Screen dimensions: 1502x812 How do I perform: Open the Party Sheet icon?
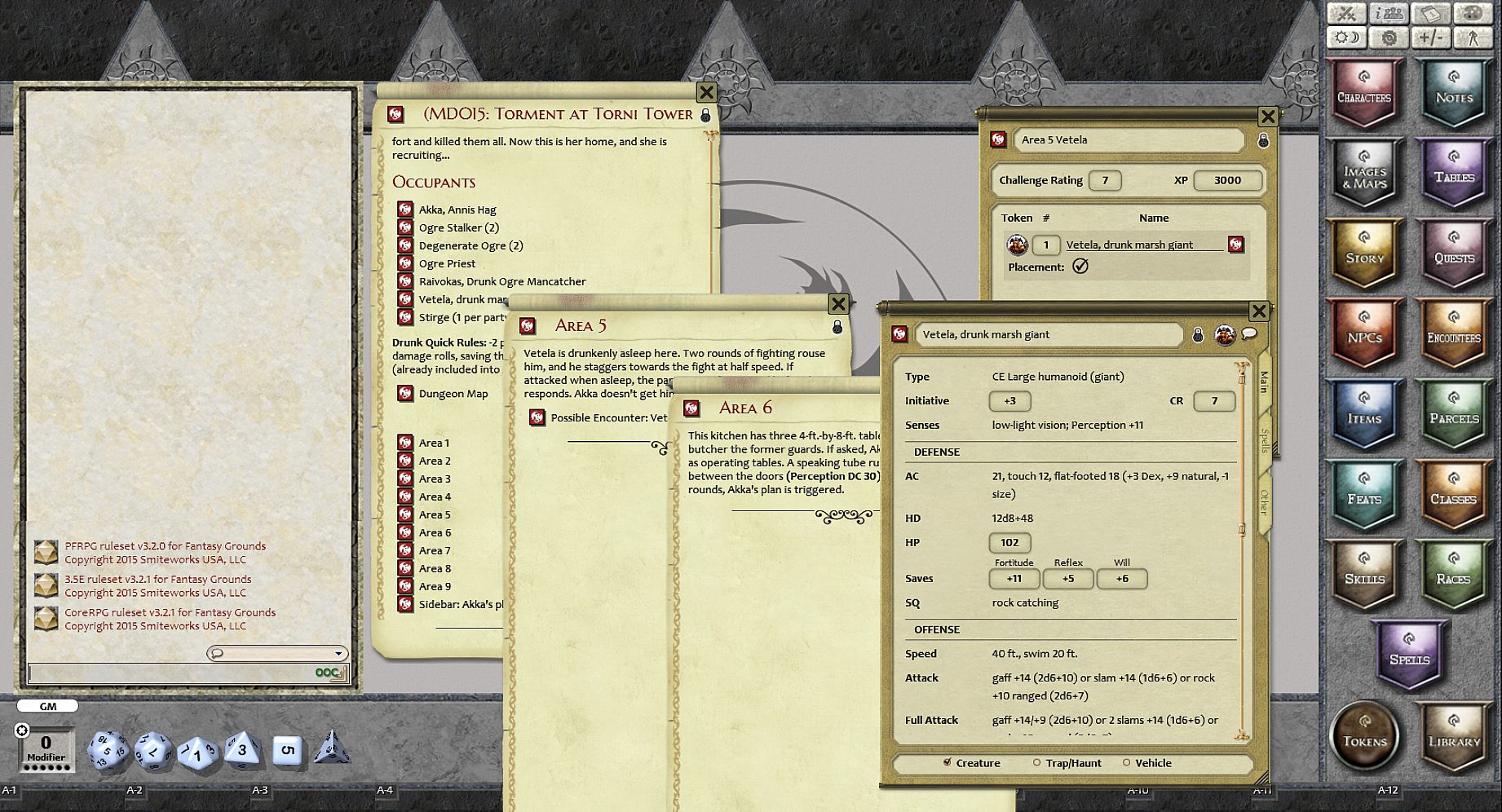point(1389,14)
